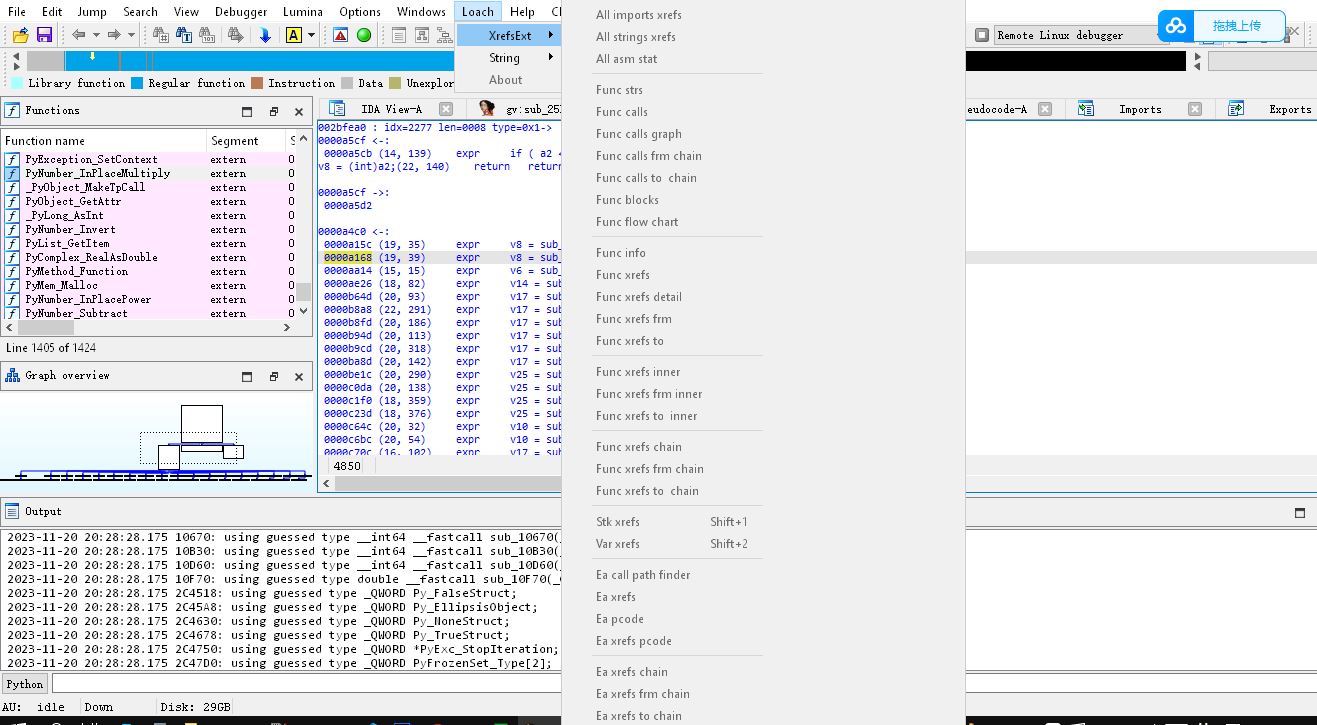Select Func xrefs detail
This screenshot has width=1317, height=725.
tap(639, 297)
